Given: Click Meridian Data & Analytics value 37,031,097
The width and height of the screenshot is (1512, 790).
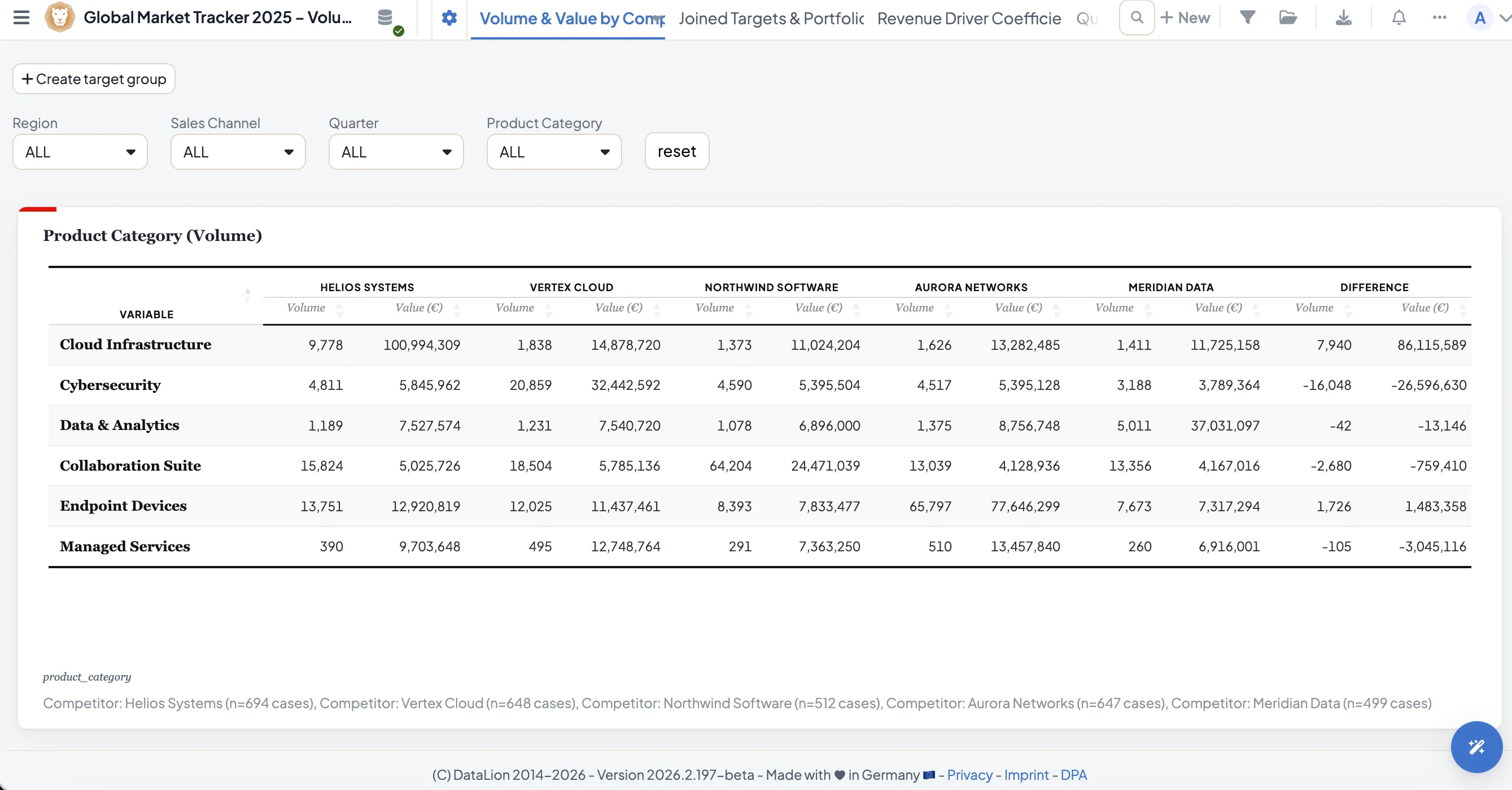Looking at the screenshot, I should click(x=1225, y=426).
